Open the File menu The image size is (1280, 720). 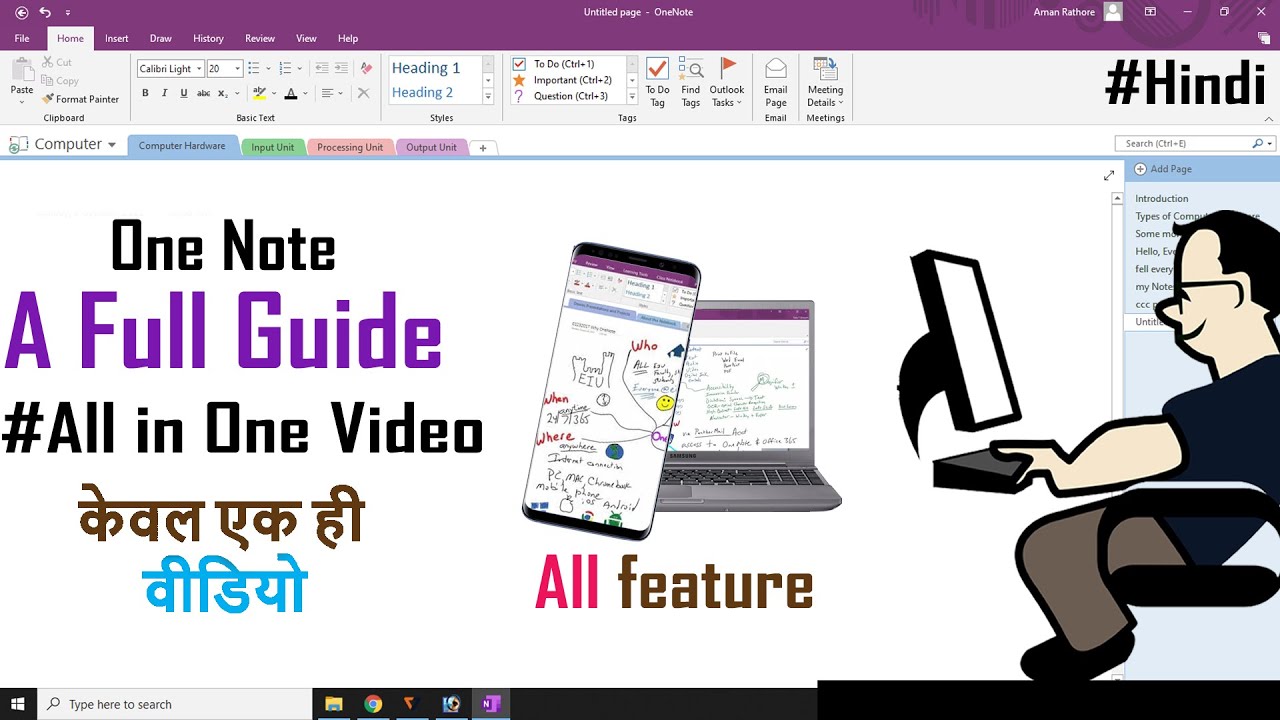pos(22,38)
